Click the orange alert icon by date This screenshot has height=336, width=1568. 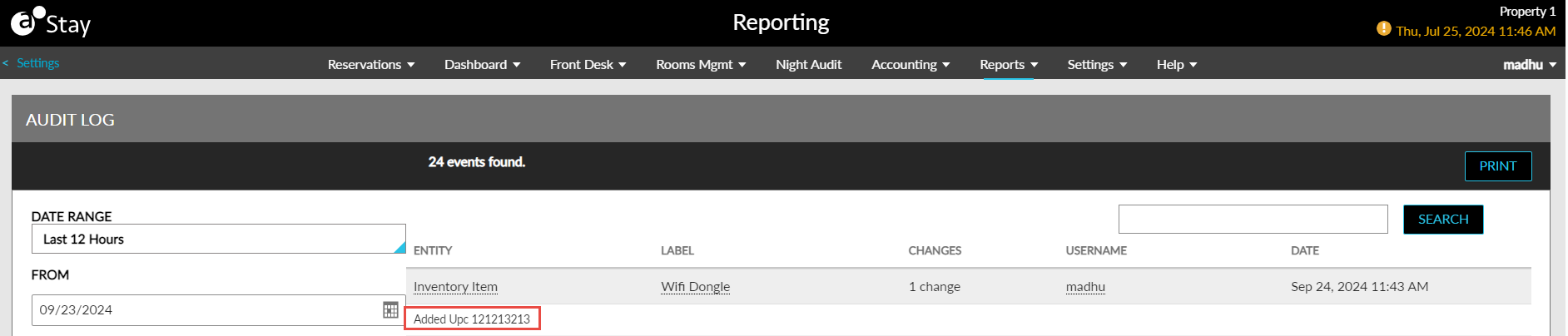click(x=1383, y=29)
